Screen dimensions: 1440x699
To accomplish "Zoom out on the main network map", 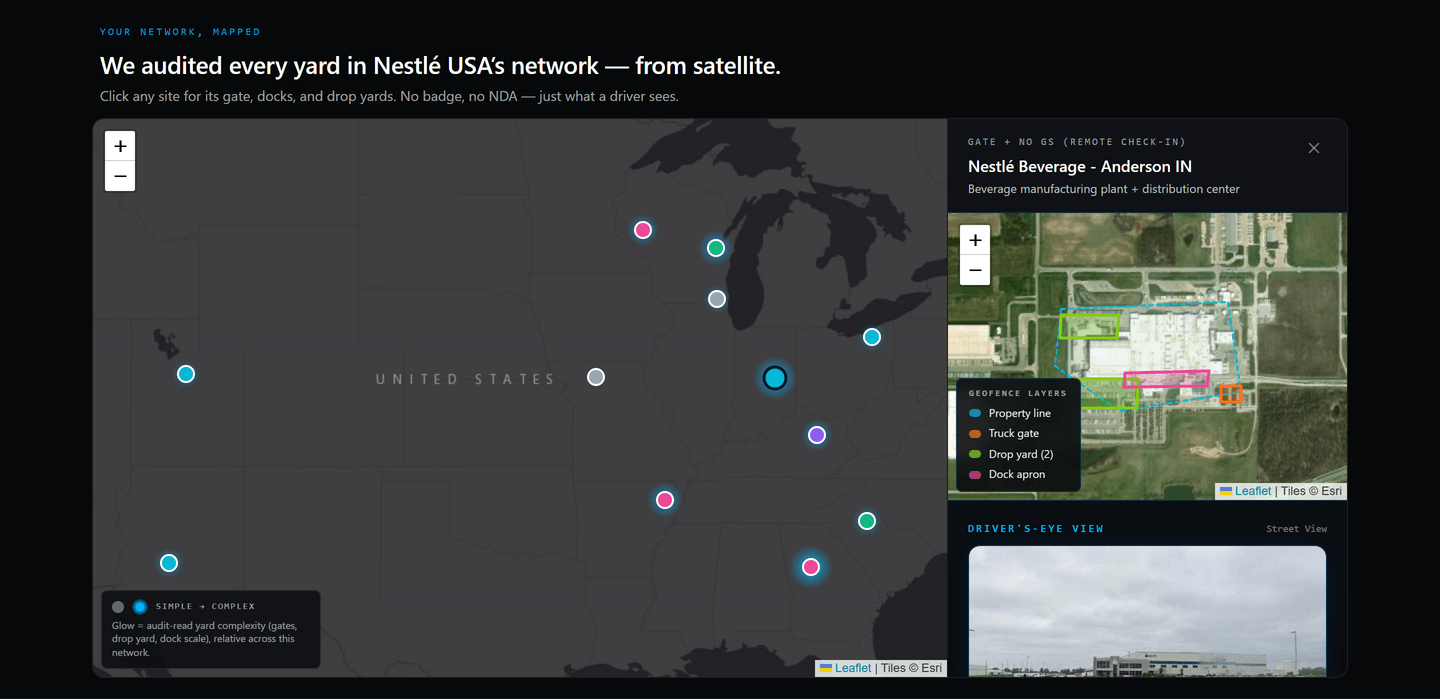I will [120, 176].
